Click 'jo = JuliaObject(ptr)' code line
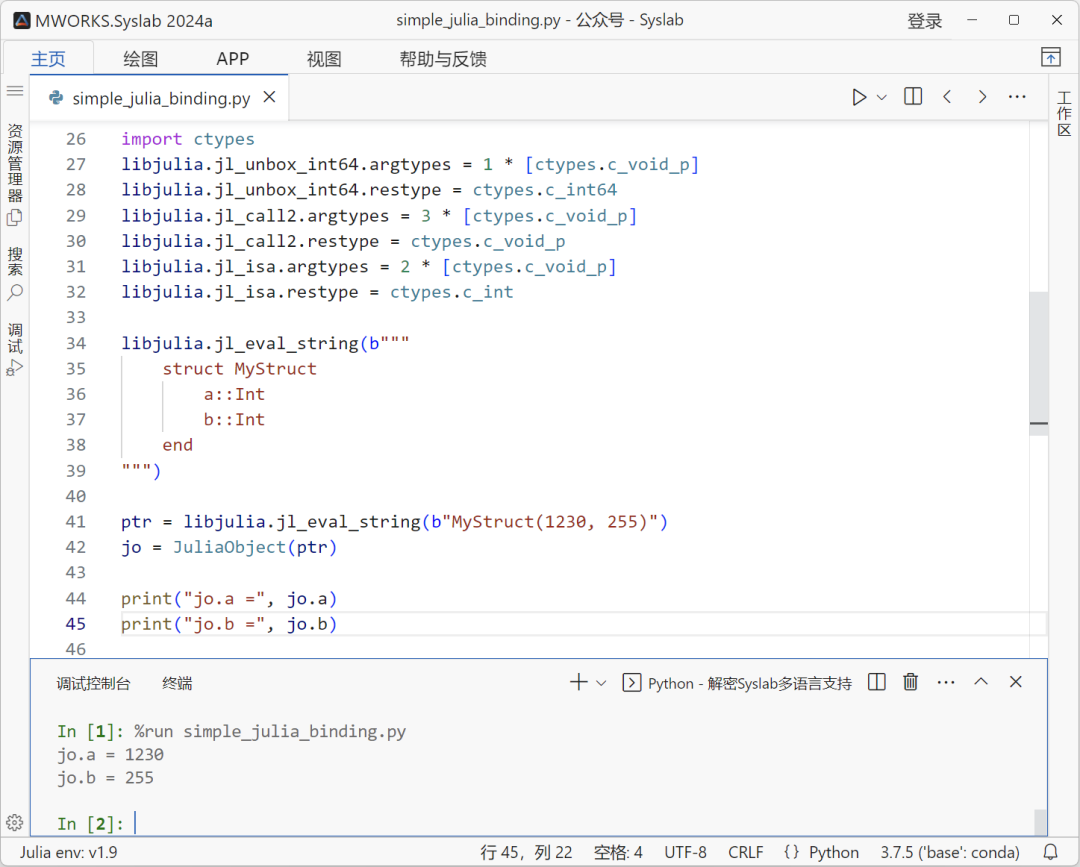The width and height of the screenshot is (1080, 867). click(229, 547)
